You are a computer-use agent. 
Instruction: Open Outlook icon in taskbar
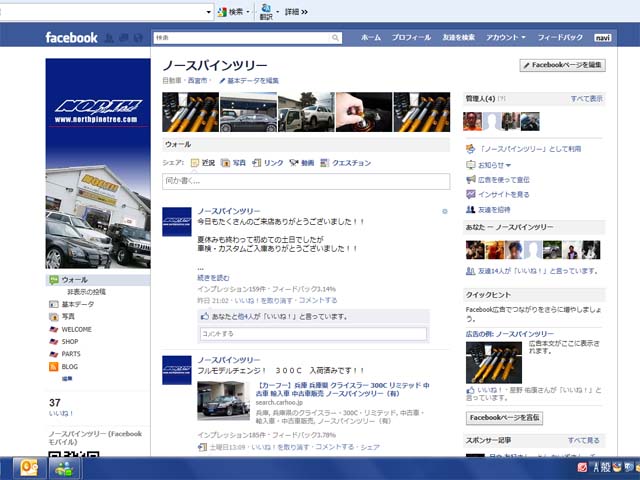click(29, 468)
